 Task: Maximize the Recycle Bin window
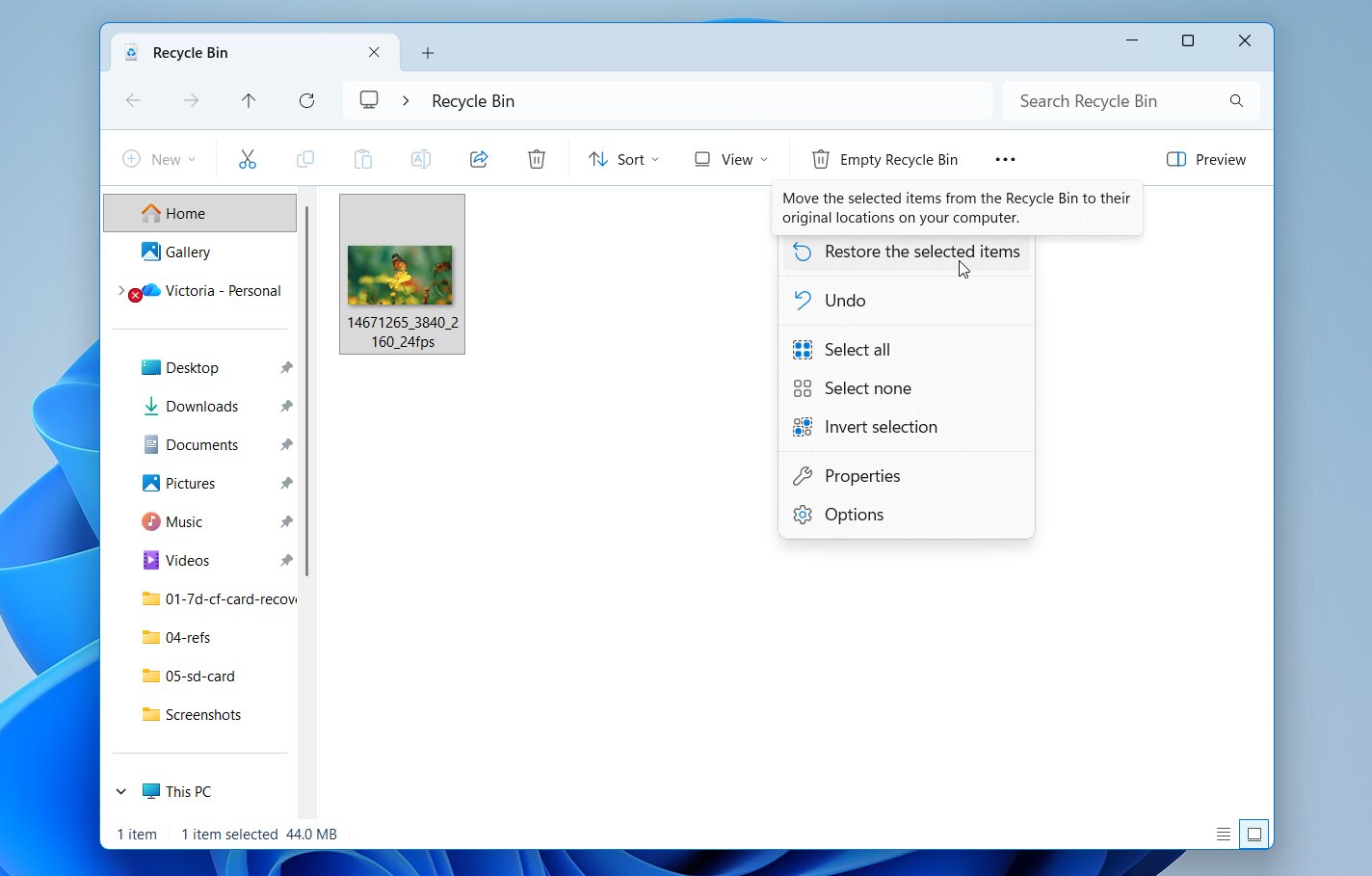click(x=1188, y=40)
